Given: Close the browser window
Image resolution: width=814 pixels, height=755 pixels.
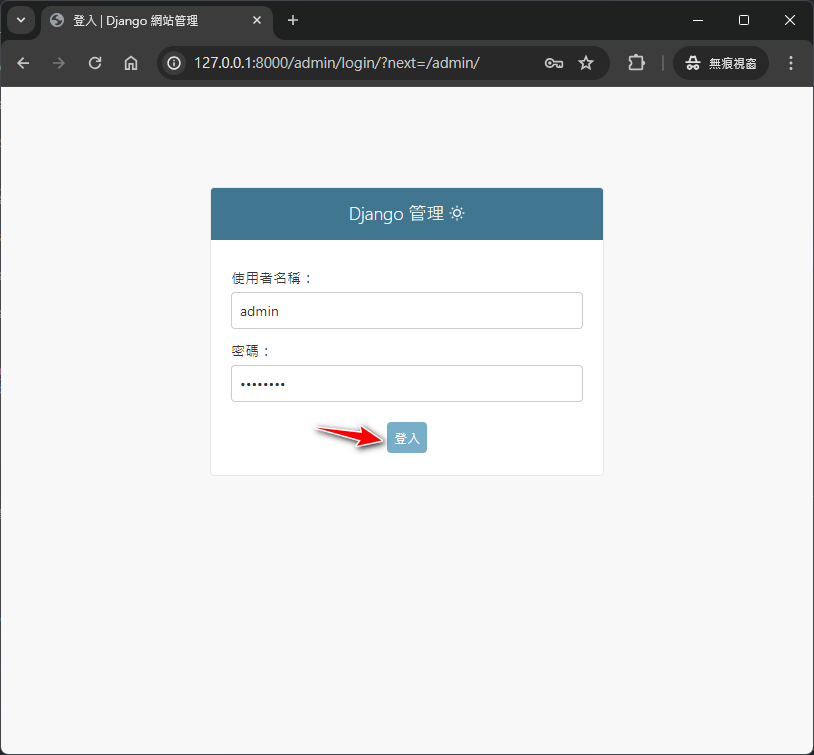Looking at the screenshot, I should pyautogui.click(x=790, y=20).
